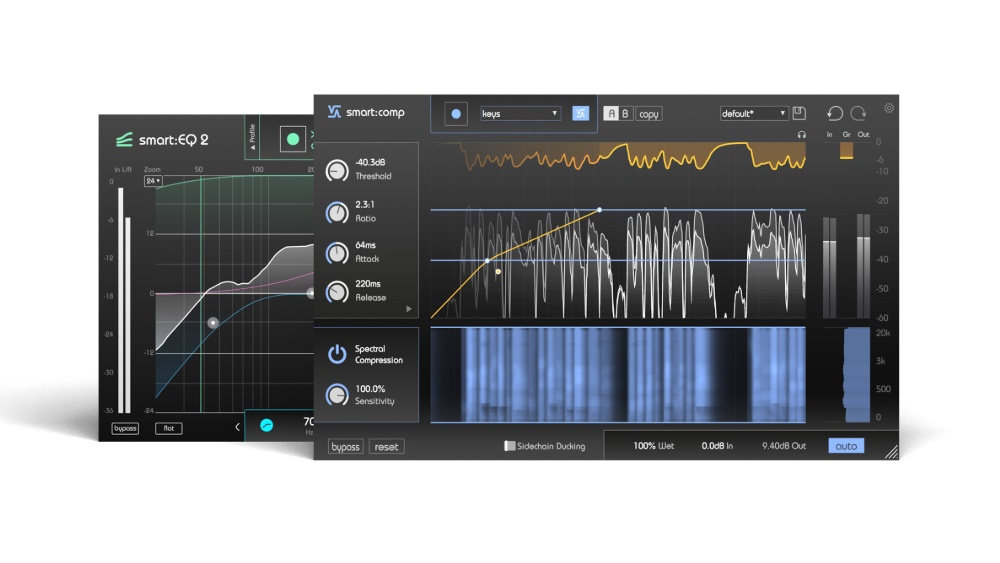Viewport: 1000px width, 563px height.
Task: Toggle the Spectral Compression power button
Action: (x=338, y=354)
